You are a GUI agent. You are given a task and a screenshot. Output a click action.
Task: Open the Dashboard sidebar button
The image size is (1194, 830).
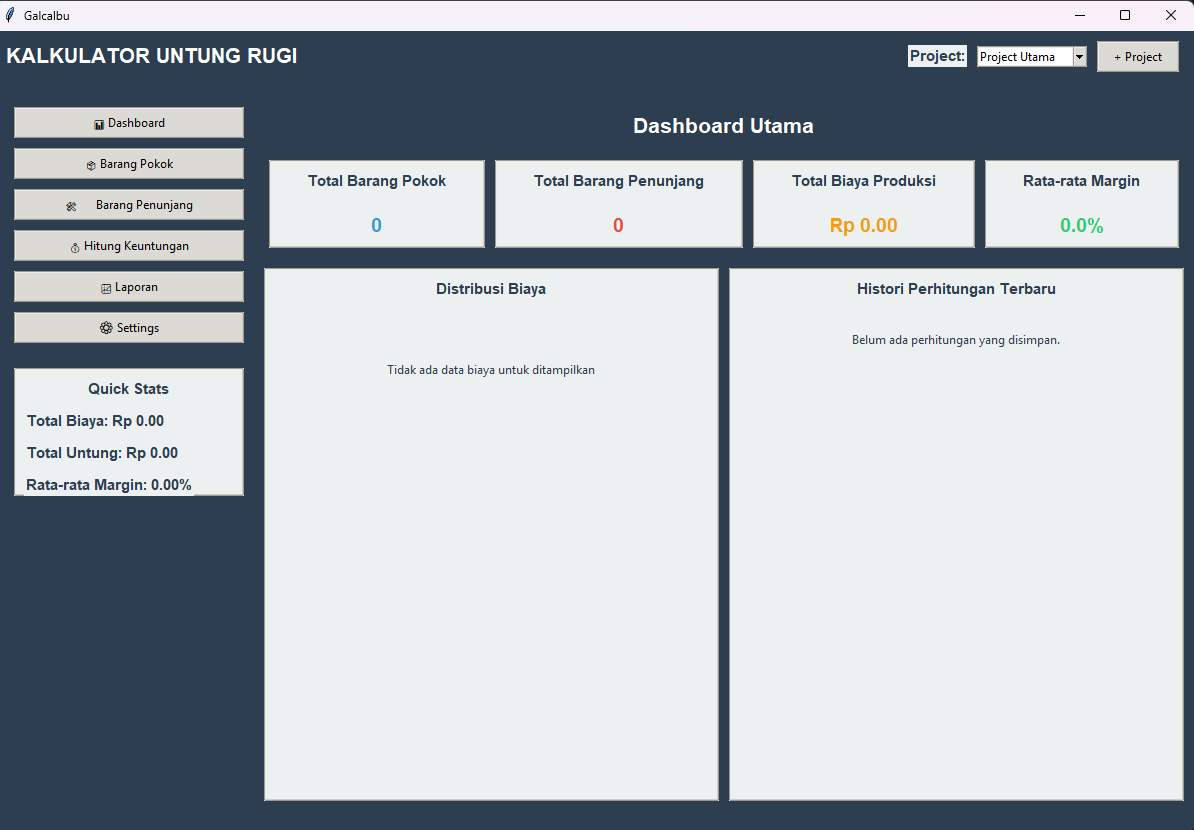[x=129, y=123]
